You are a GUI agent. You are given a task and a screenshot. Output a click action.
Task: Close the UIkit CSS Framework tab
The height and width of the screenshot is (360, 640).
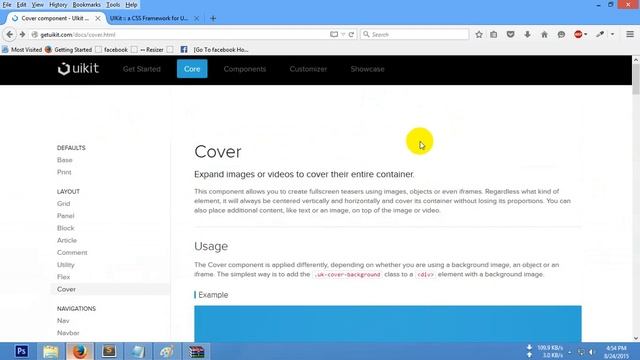point(196,18)
